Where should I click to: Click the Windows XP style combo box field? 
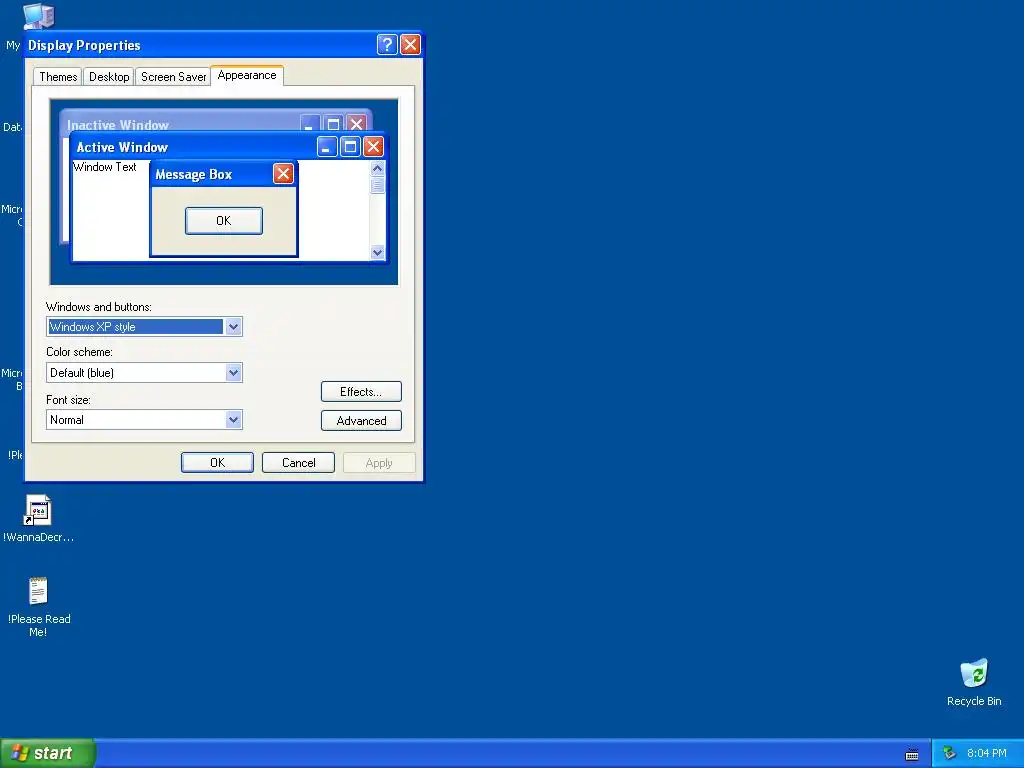pyautogui.click(x=144, y=327)
